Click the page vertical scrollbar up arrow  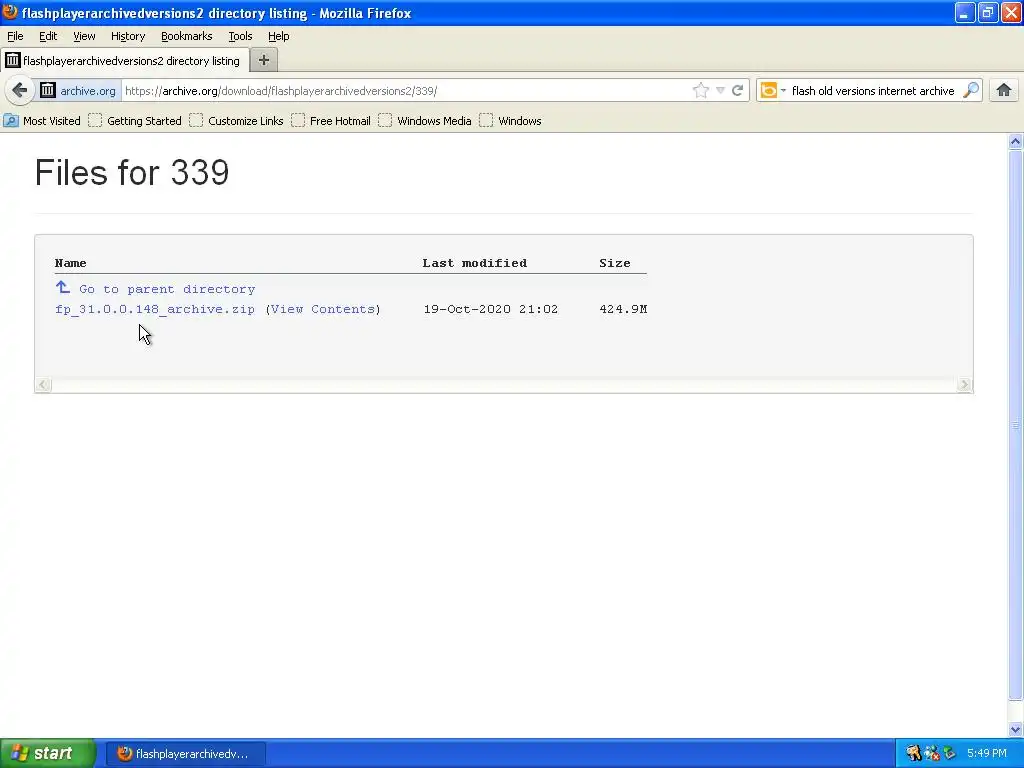(x=1016, y=141)
